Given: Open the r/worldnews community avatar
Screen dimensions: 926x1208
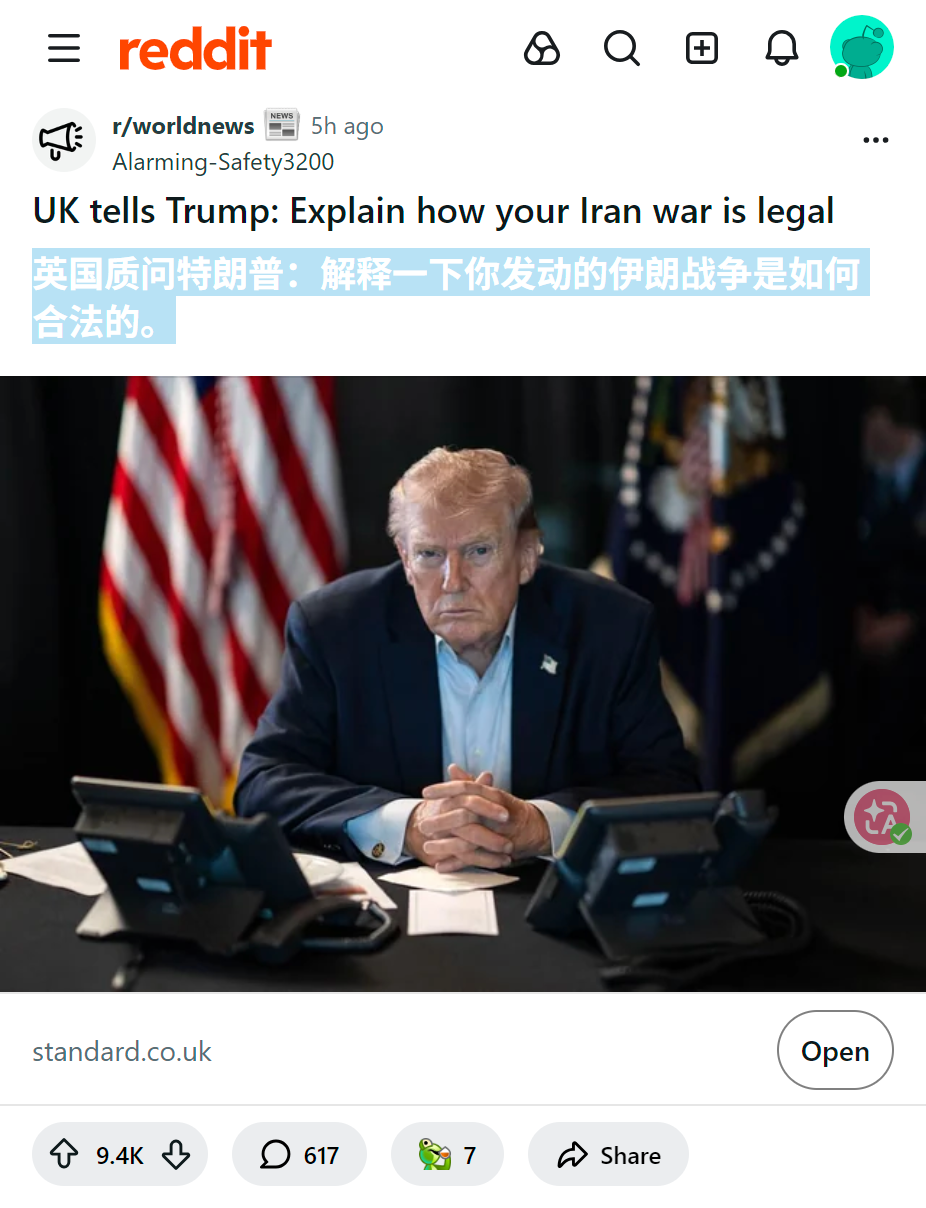Looking at the screenshot, I should point(64,140).
